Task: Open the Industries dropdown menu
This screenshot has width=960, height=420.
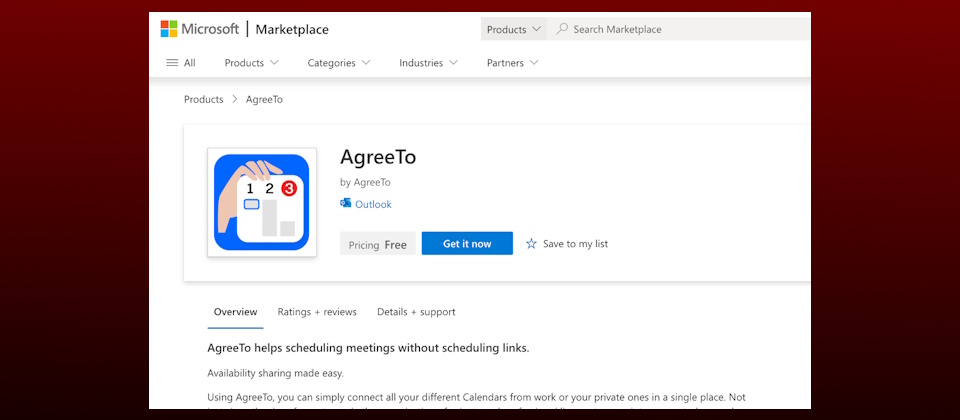Action: pyautogui.click(x=428, y=63)
